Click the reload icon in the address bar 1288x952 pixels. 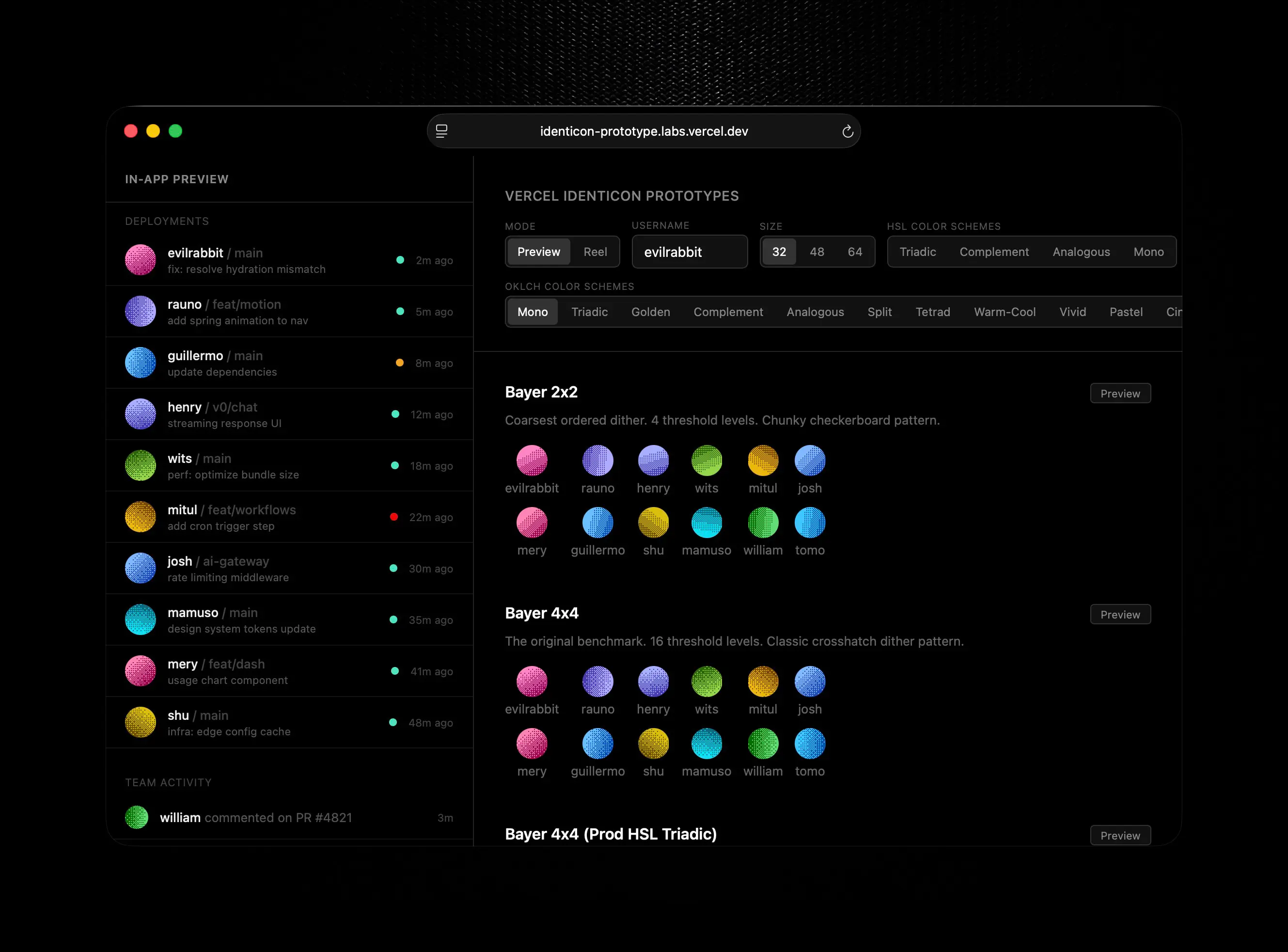coord(848,131)
